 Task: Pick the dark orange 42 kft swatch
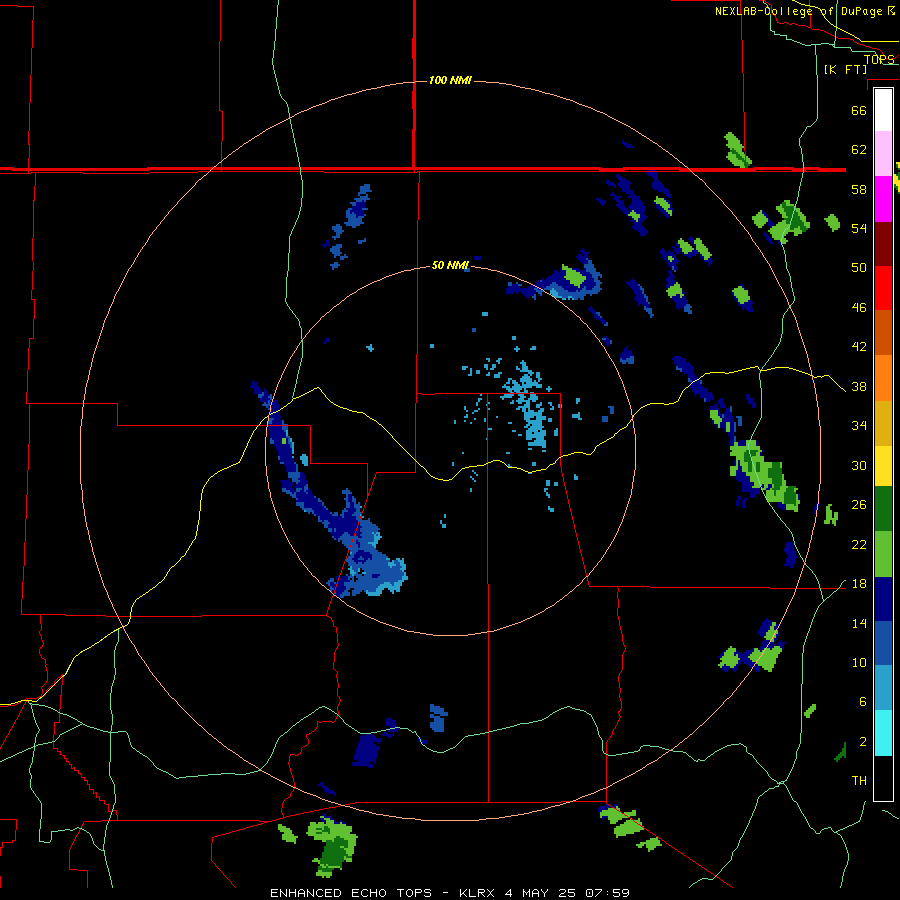coord(883,332)
